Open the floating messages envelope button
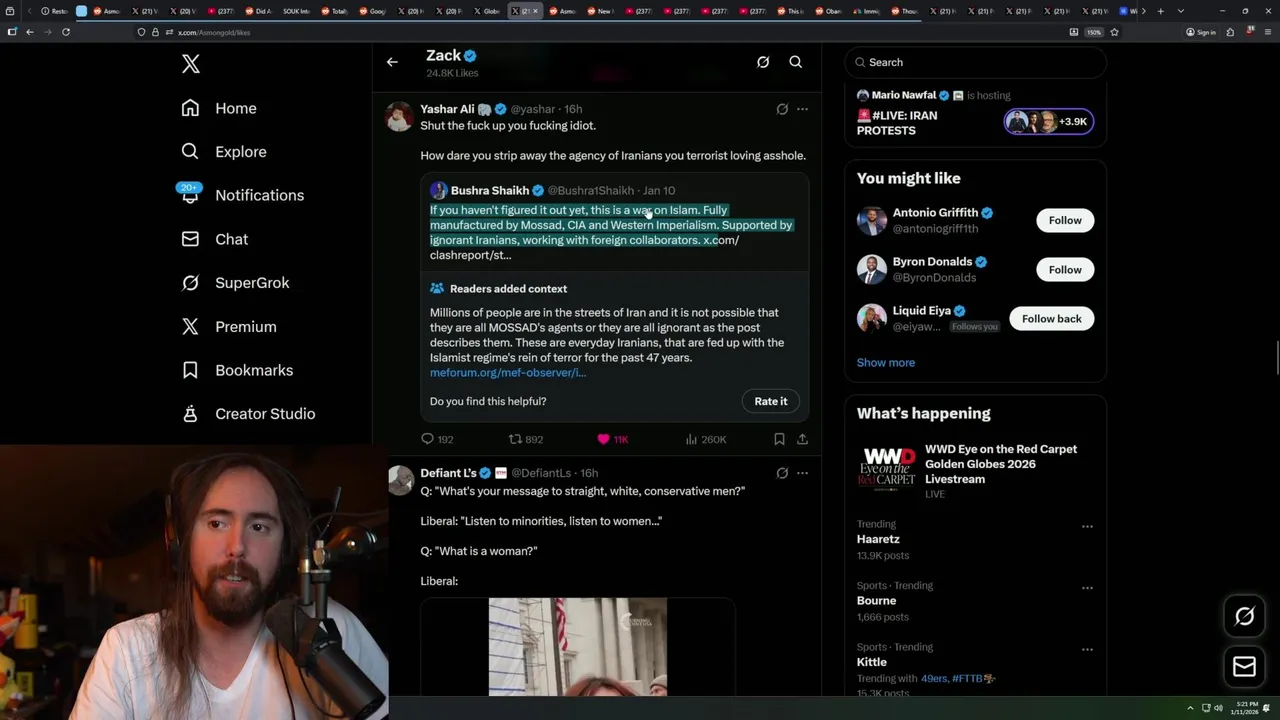Viewport: 1280px width, 720px height. coord(1244,666)
